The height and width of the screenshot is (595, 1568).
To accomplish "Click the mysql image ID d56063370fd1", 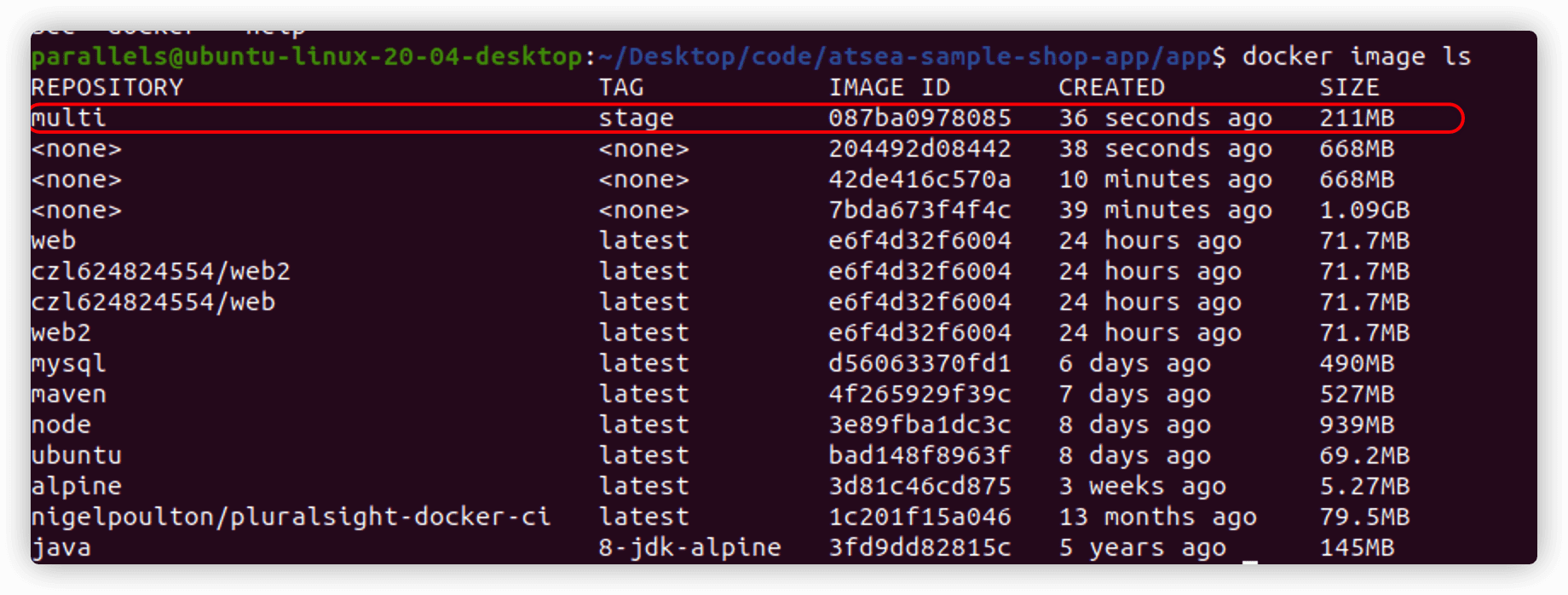I will tap(919, 363).
